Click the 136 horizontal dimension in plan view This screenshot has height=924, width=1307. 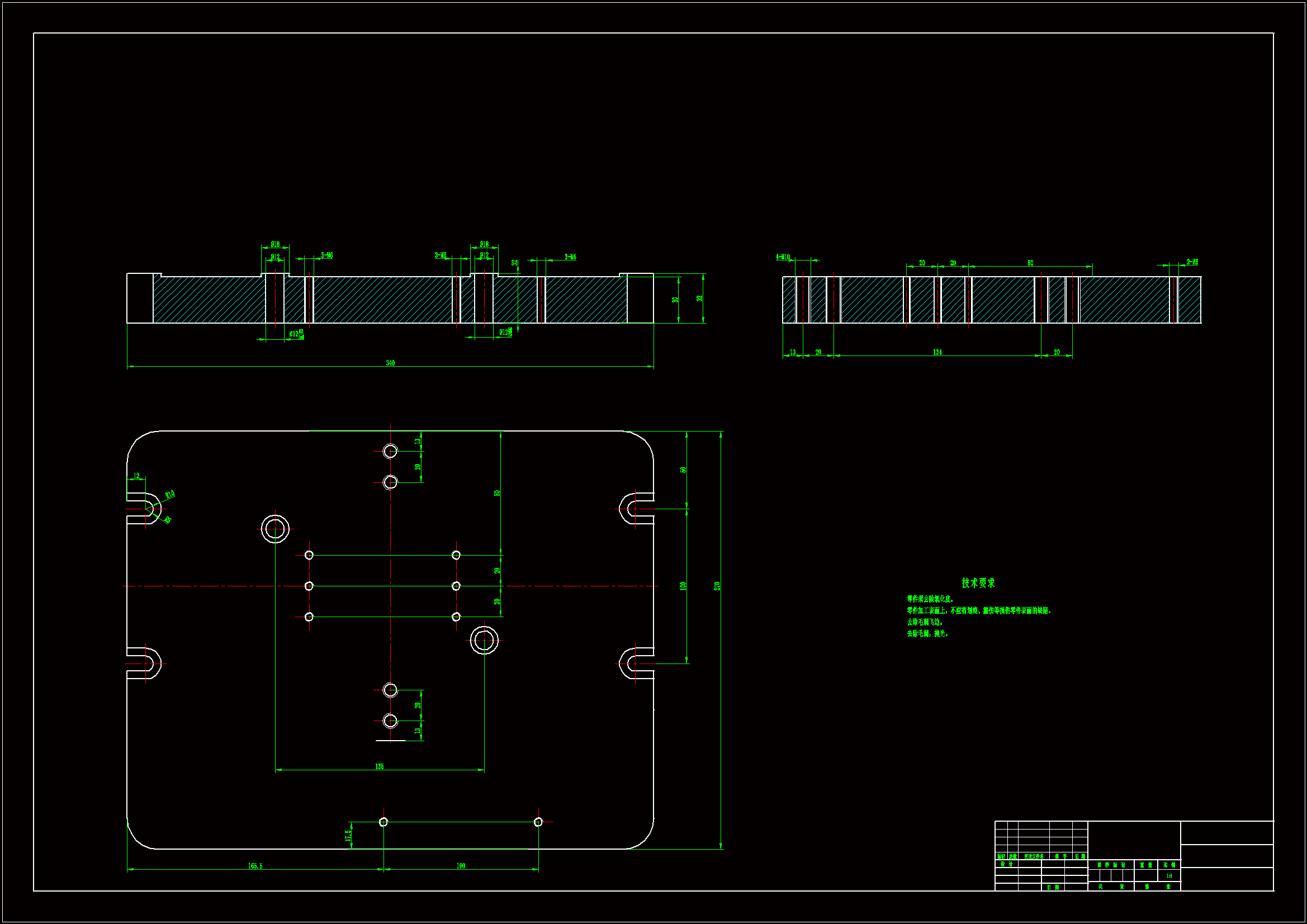[380, 766]
